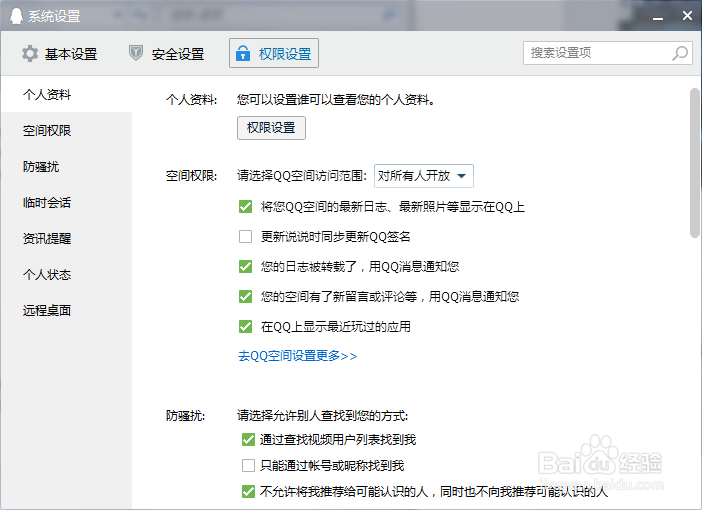Toggle 新留言或评论 QQ消息通知 checkbox
This screenshot has height=510, width=702.
coord(245,296)
